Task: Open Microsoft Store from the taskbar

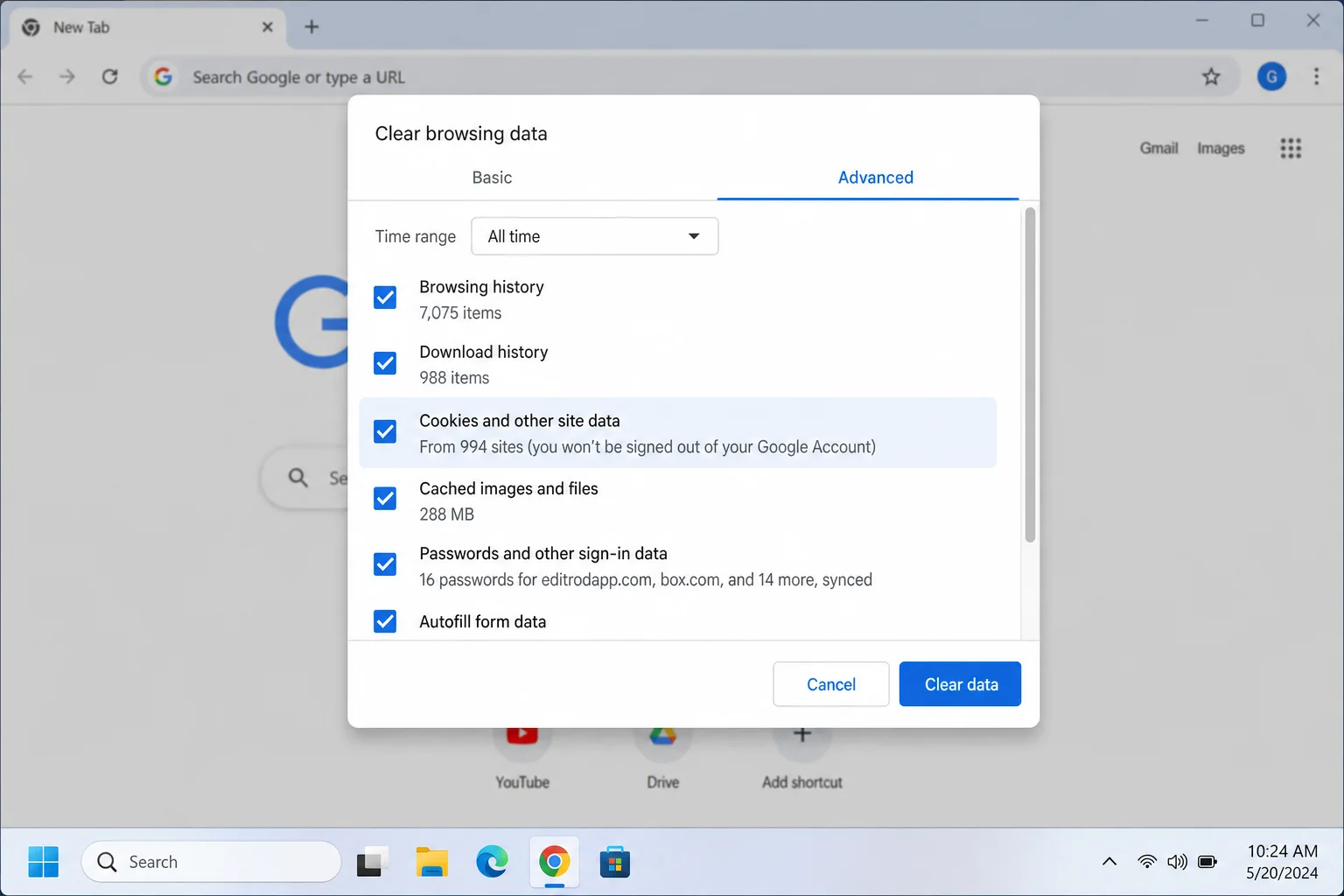Action: (615, 863)
